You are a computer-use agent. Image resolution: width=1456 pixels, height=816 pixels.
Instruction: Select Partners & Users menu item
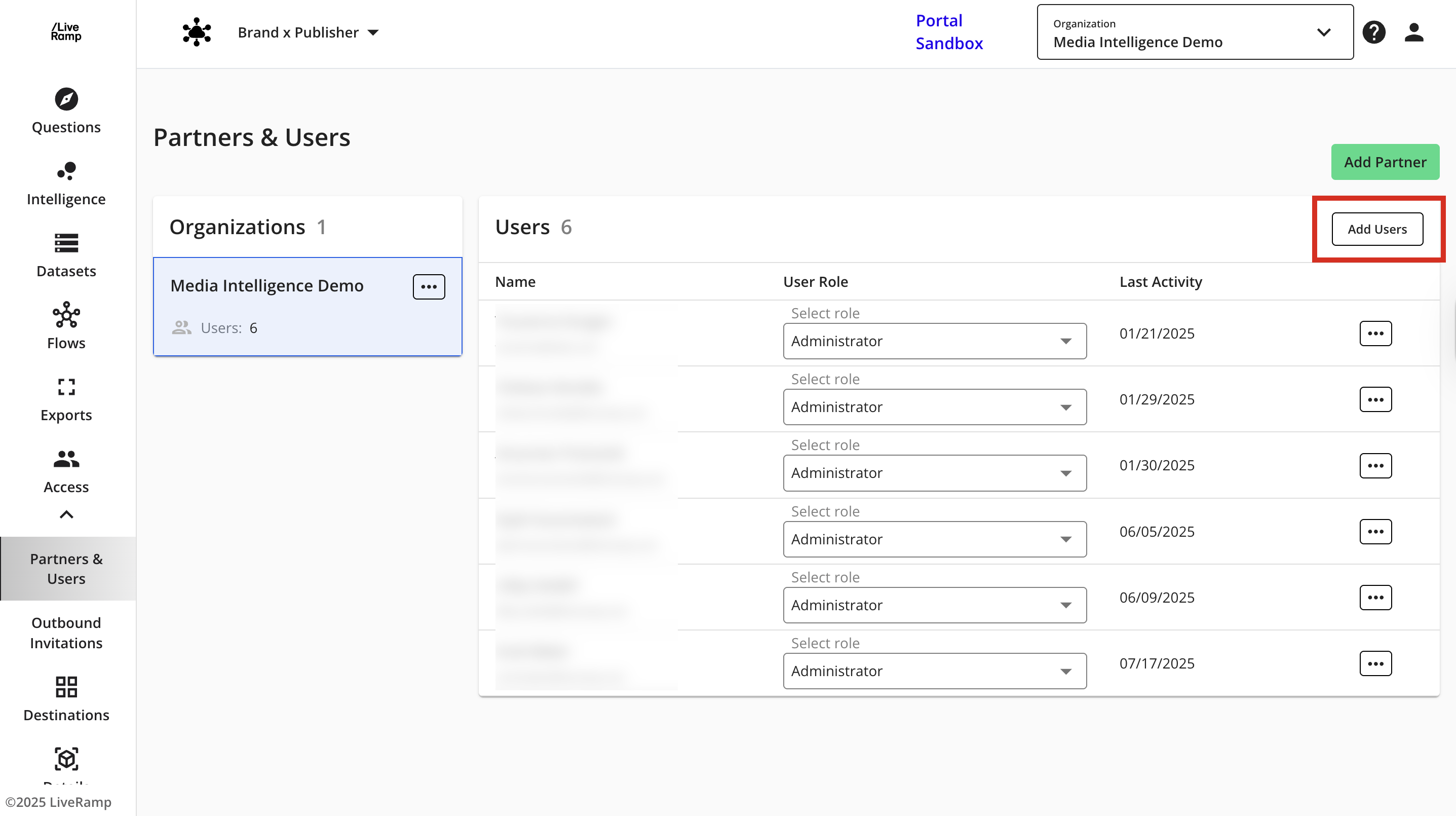click(x=66, y=568)
